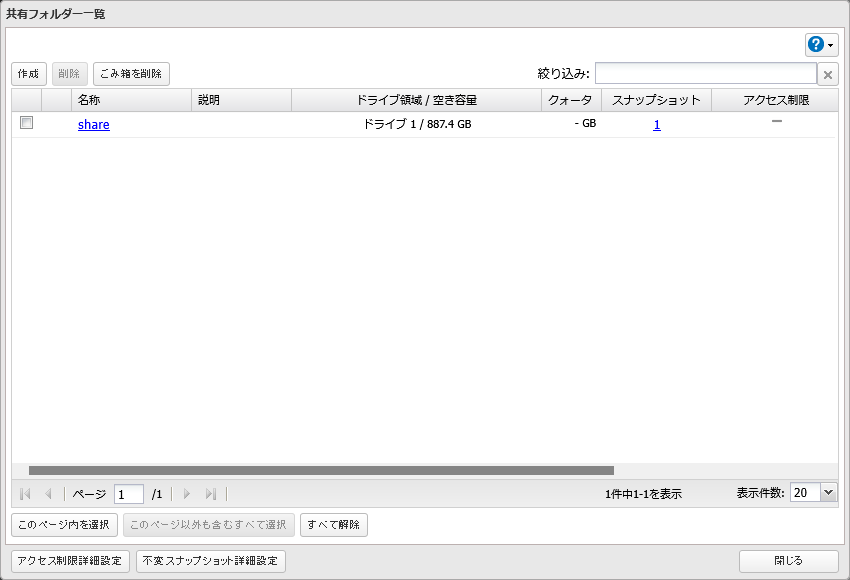Click the 作成 button

coord(29,74)
